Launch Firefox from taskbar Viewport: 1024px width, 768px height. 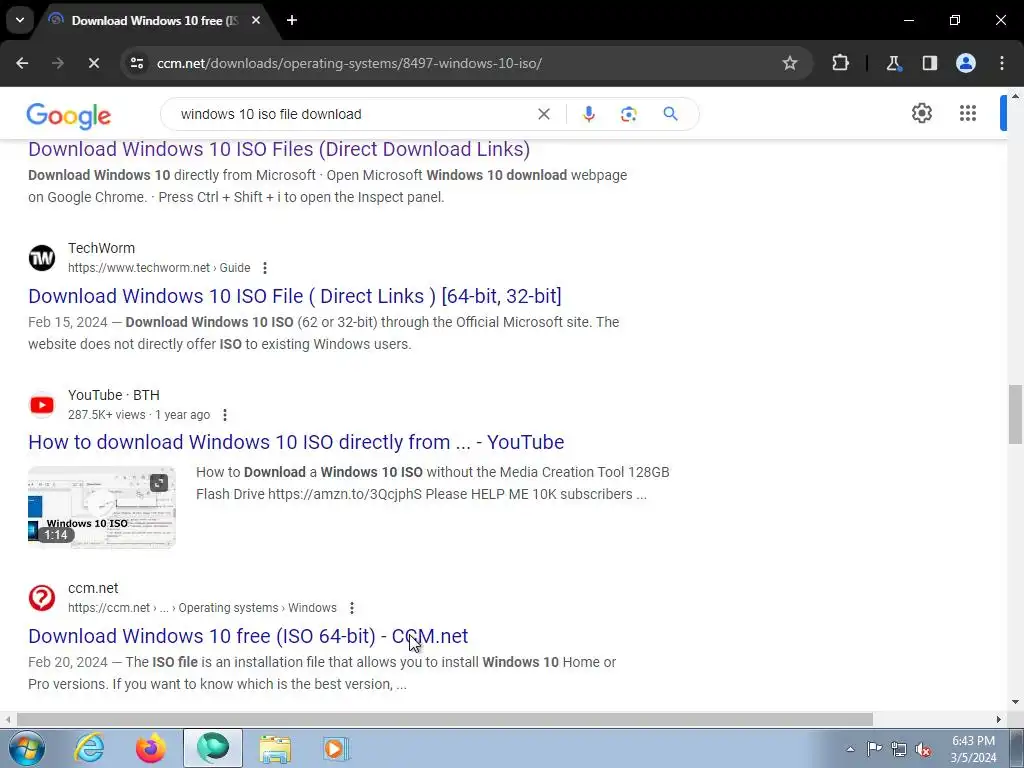[150, 748]
